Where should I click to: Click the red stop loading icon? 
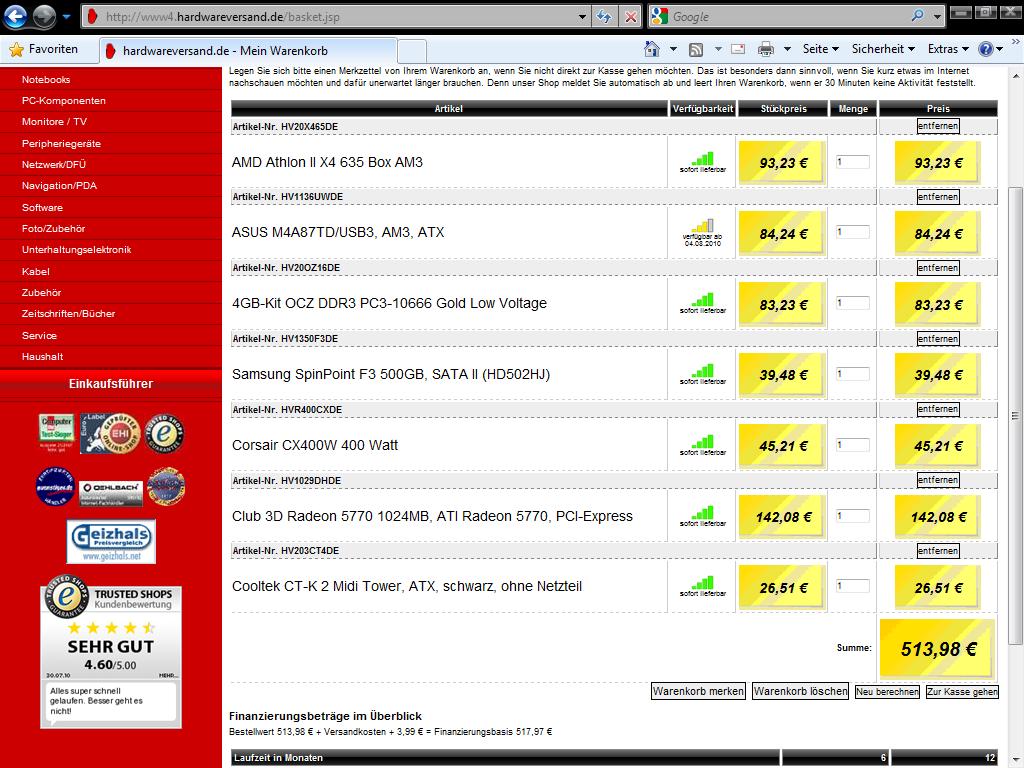click(x=631, y=17)
